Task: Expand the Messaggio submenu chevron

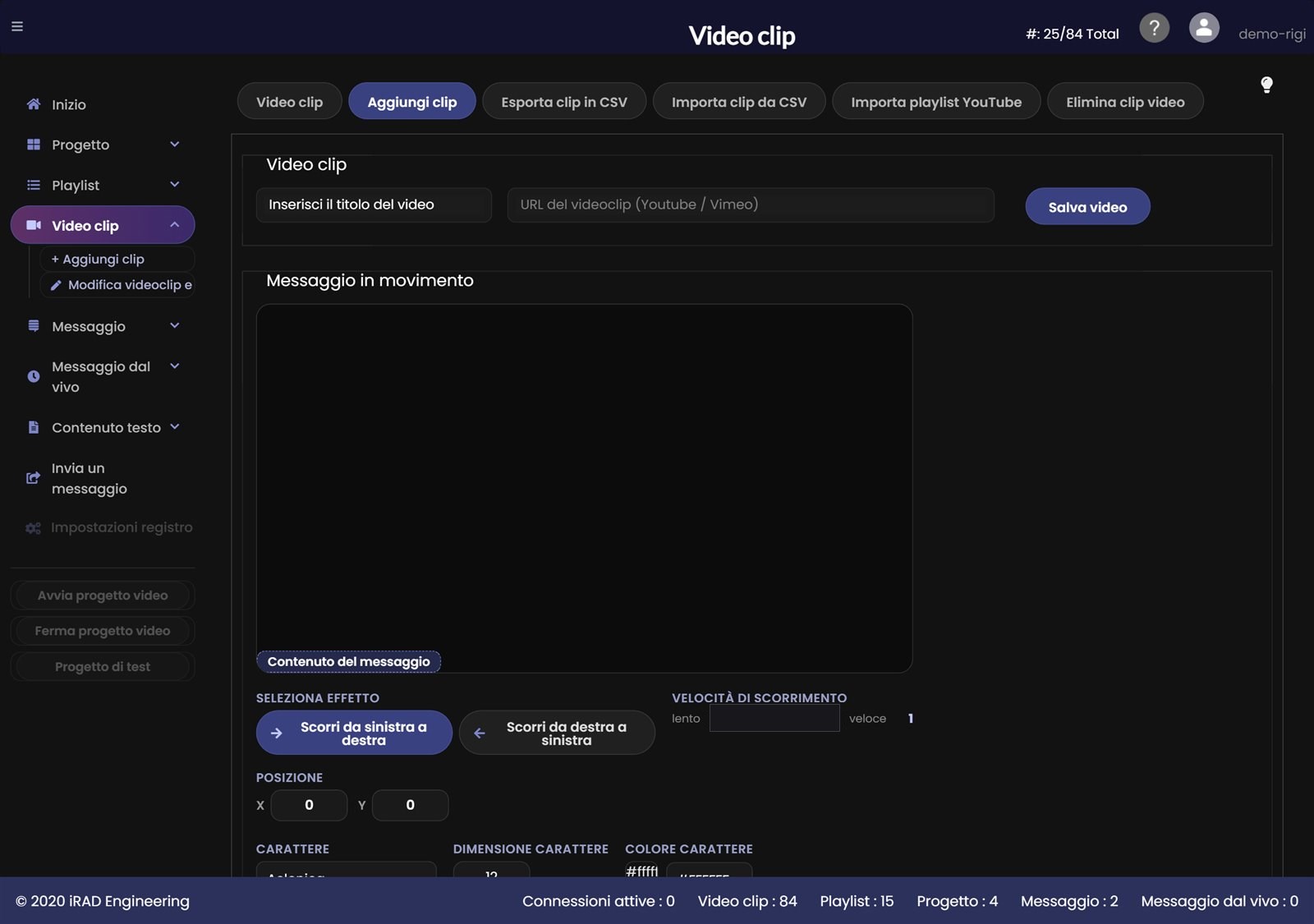Action: click(174, 326)
